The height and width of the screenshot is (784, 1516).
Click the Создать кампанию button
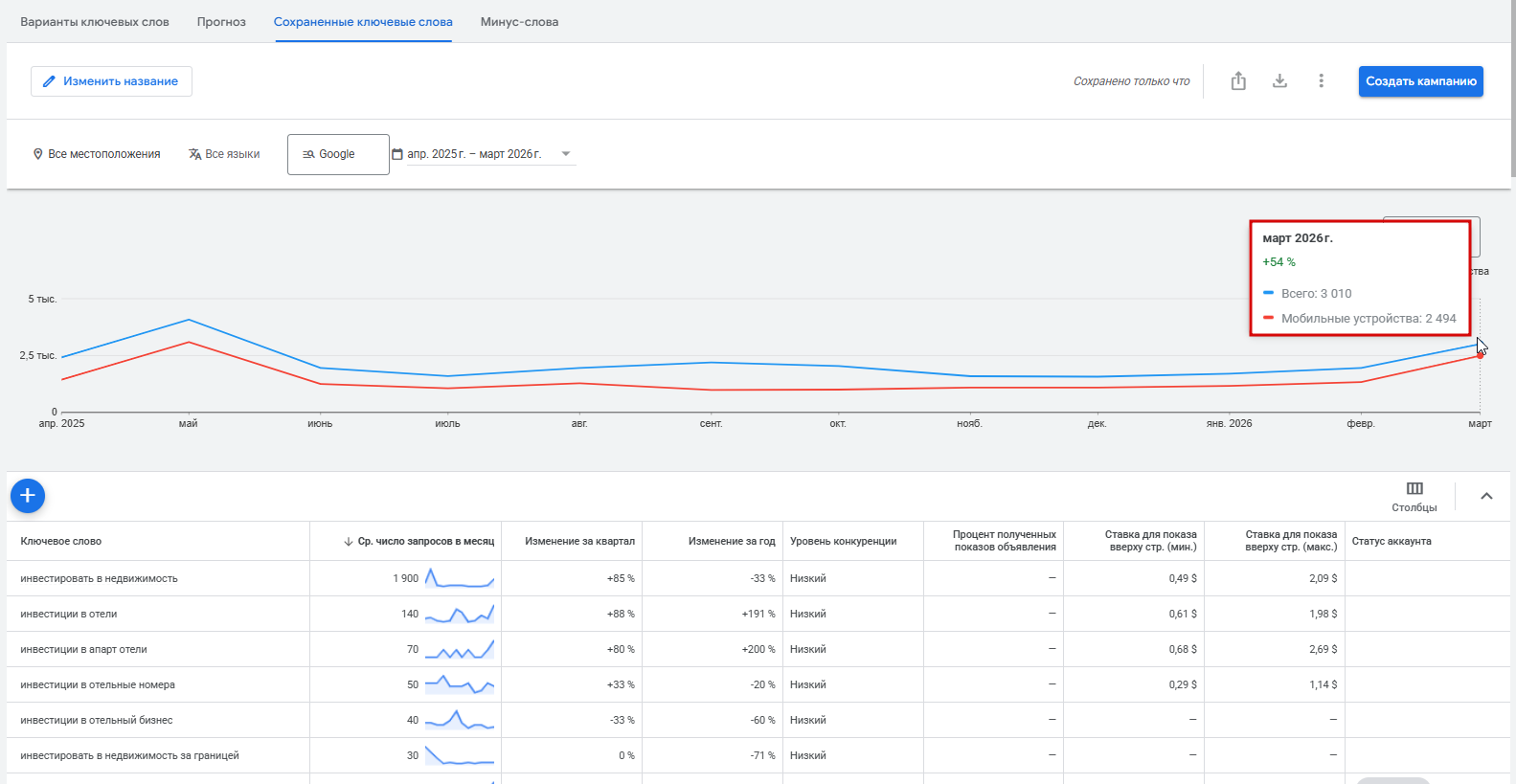pyautogui.click(x=1420, y=81)
